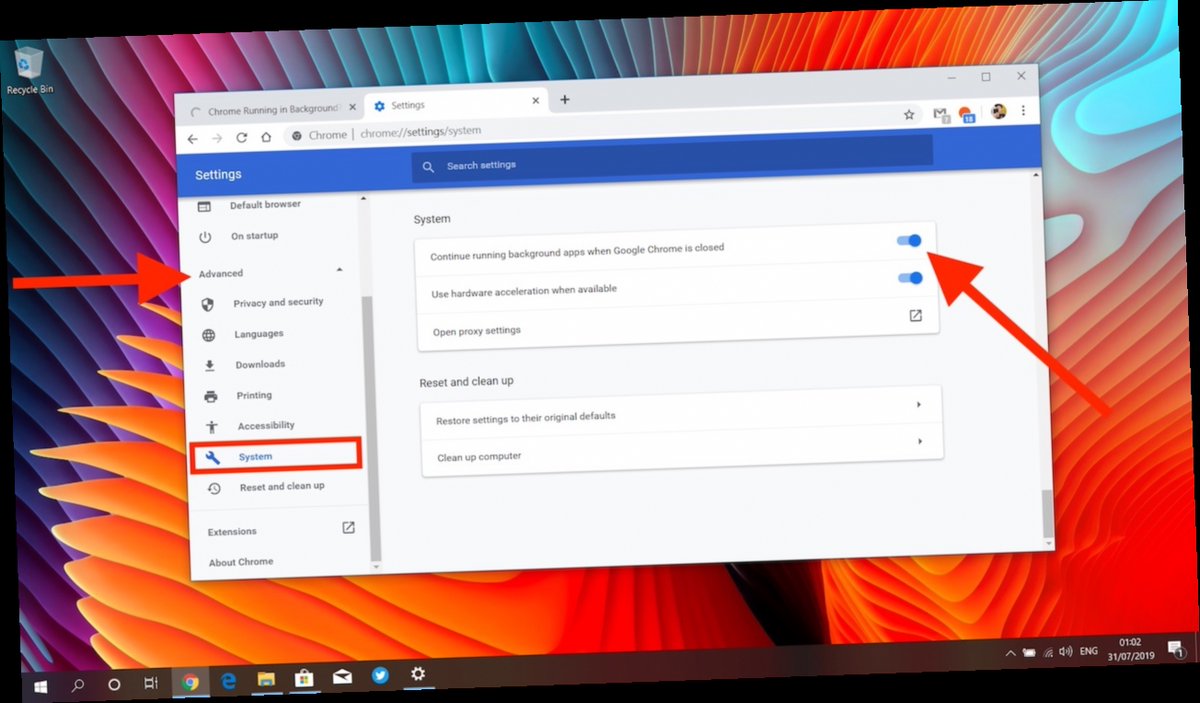Image resolution: width=1200 pixels, height=703 pixels.
Task: Switch to the Chrome Running in Background tab
Action: pos(270,107)
